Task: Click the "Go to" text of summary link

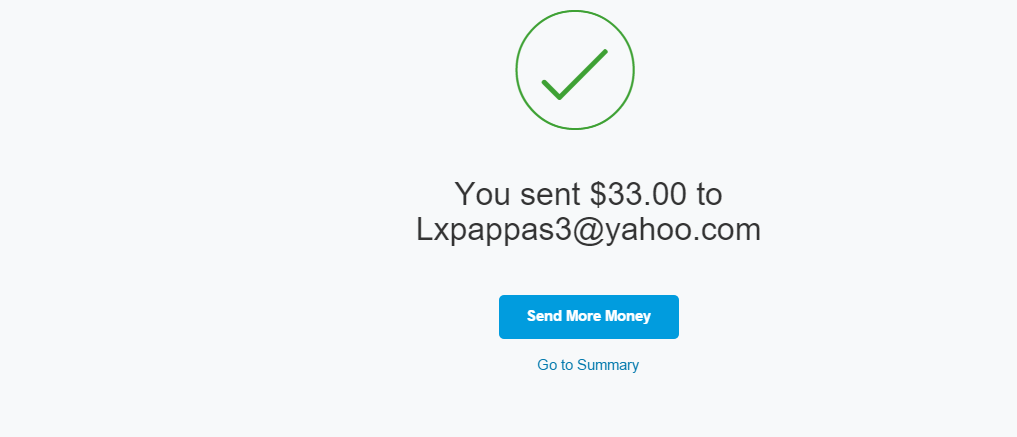Action: [x=555, y=365]
